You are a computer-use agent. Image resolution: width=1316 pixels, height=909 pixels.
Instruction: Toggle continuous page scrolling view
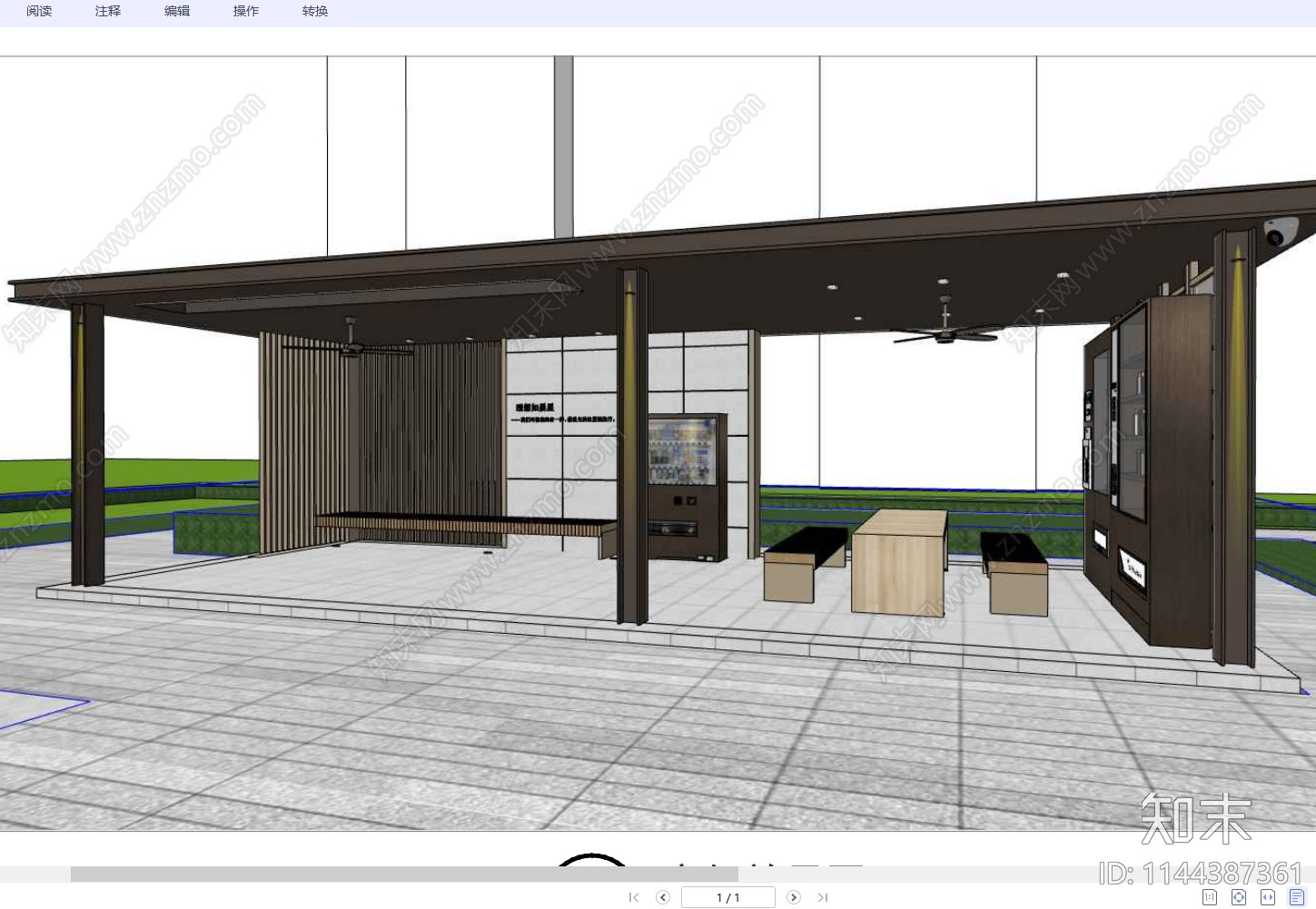point(1297,897)
